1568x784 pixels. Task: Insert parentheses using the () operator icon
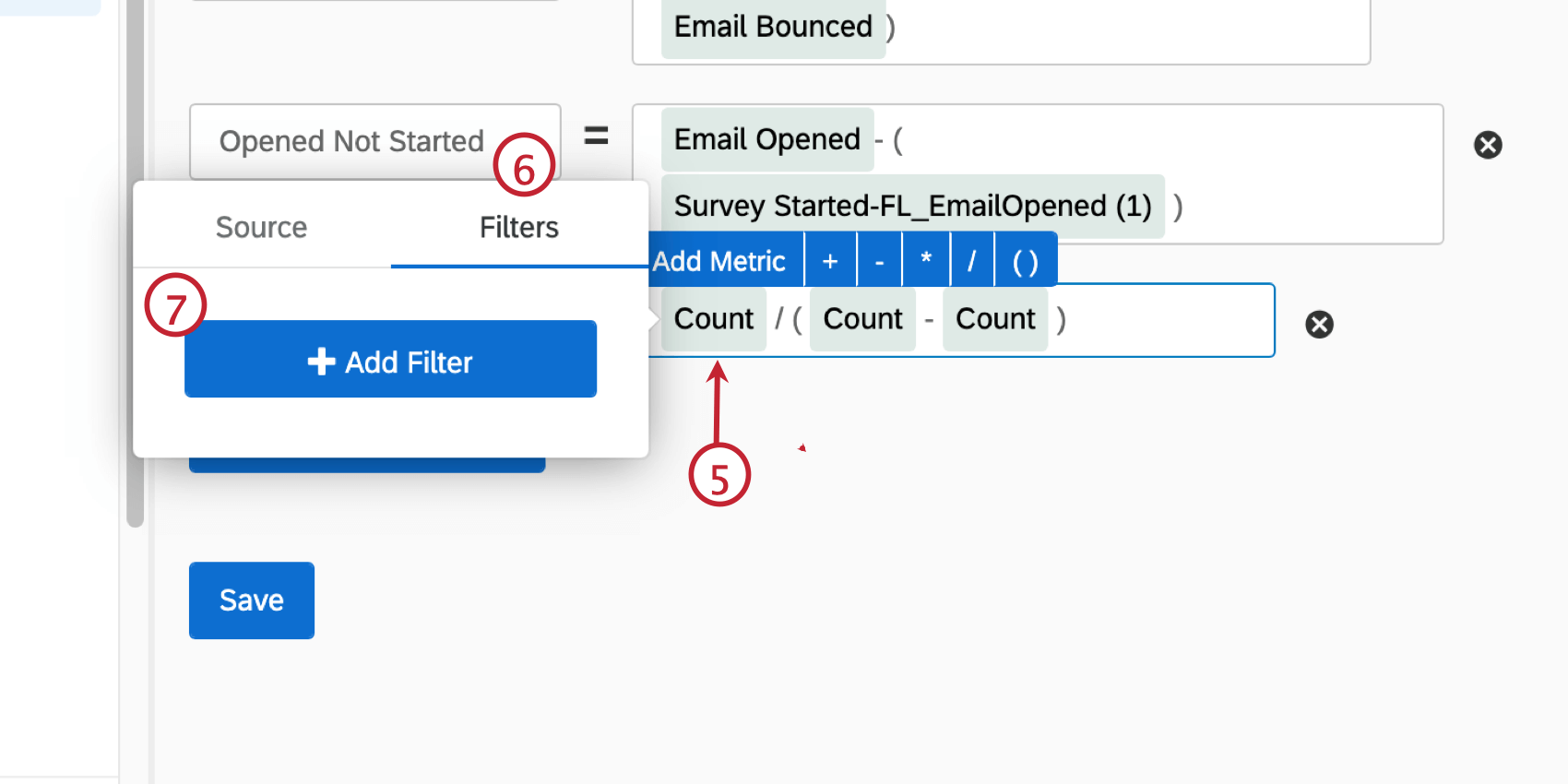tap(1024, 259)
